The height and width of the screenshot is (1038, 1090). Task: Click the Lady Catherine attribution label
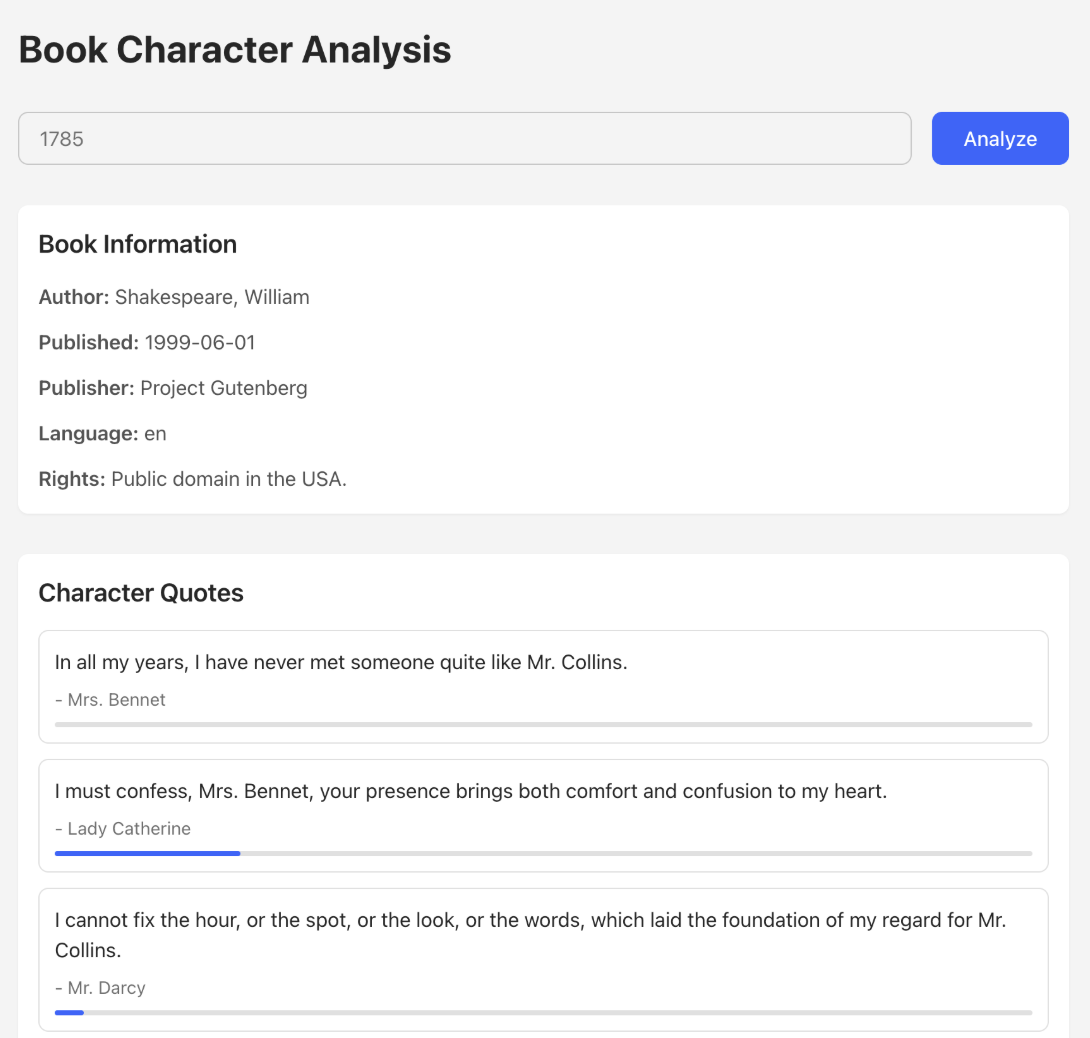(x=123, y=829)
